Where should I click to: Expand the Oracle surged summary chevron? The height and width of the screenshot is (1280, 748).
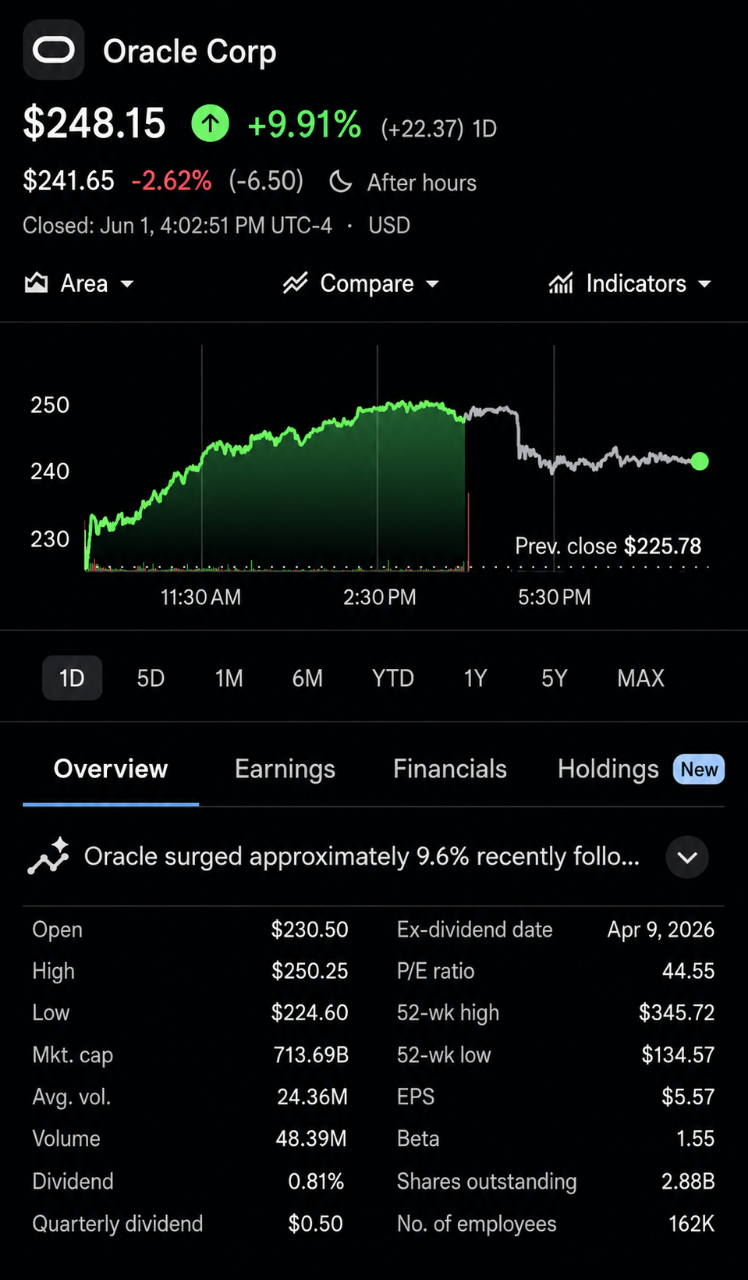(x=687, y=857)
